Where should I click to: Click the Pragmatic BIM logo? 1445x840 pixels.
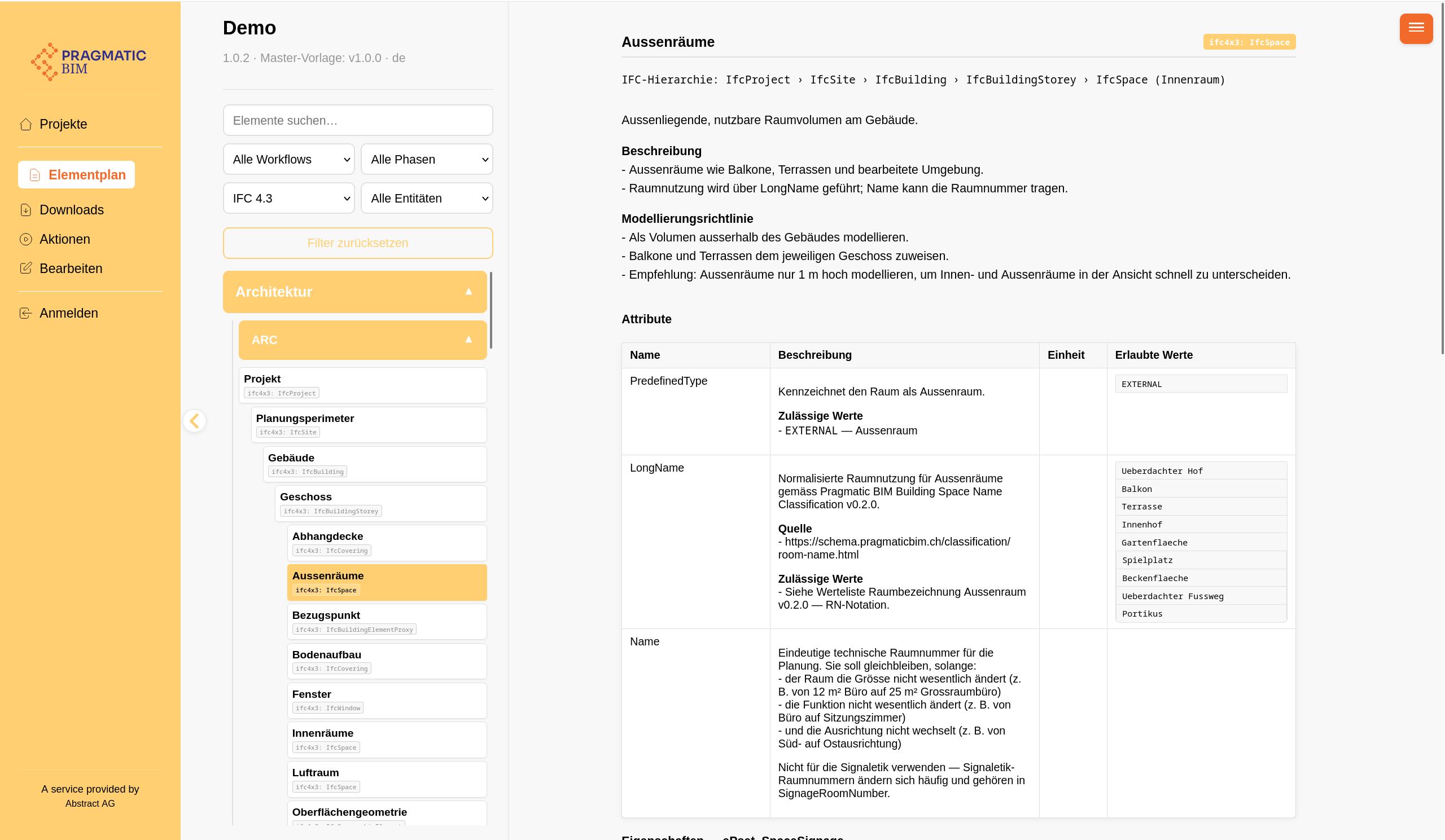click(89, 62)
